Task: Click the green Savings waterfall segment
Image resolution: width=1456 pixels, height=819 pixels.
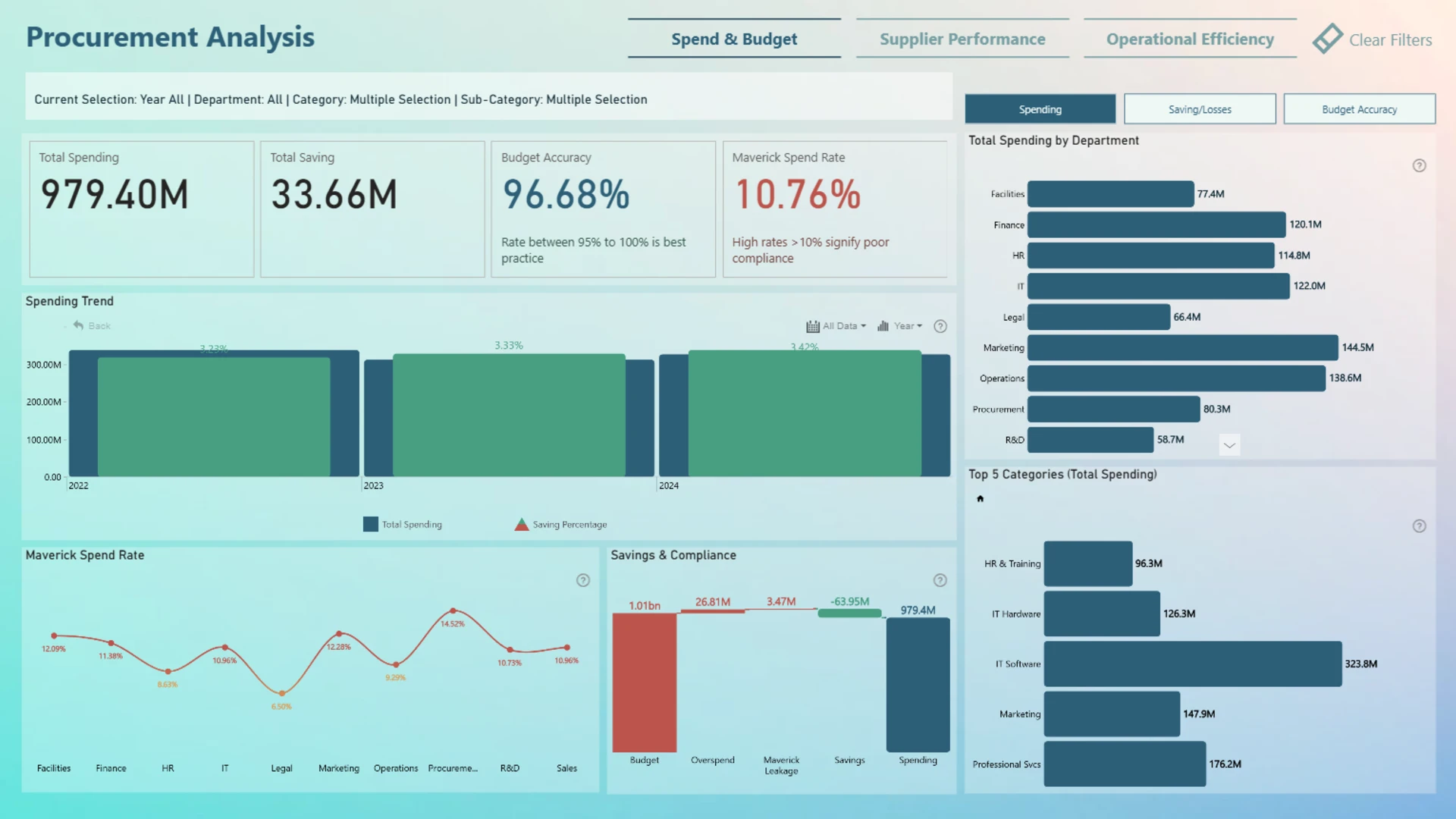Action: [x=849, y=613]
